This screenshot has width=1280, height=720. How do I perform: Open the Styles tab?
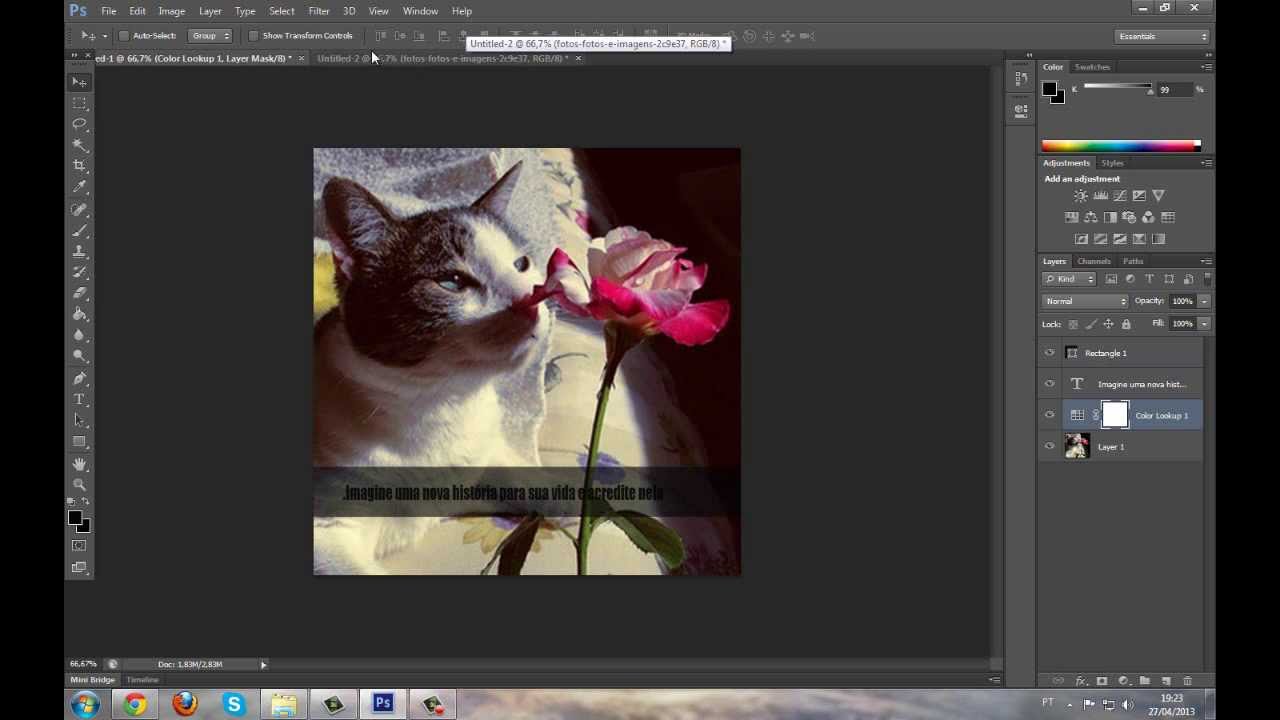pos(1112,163)
